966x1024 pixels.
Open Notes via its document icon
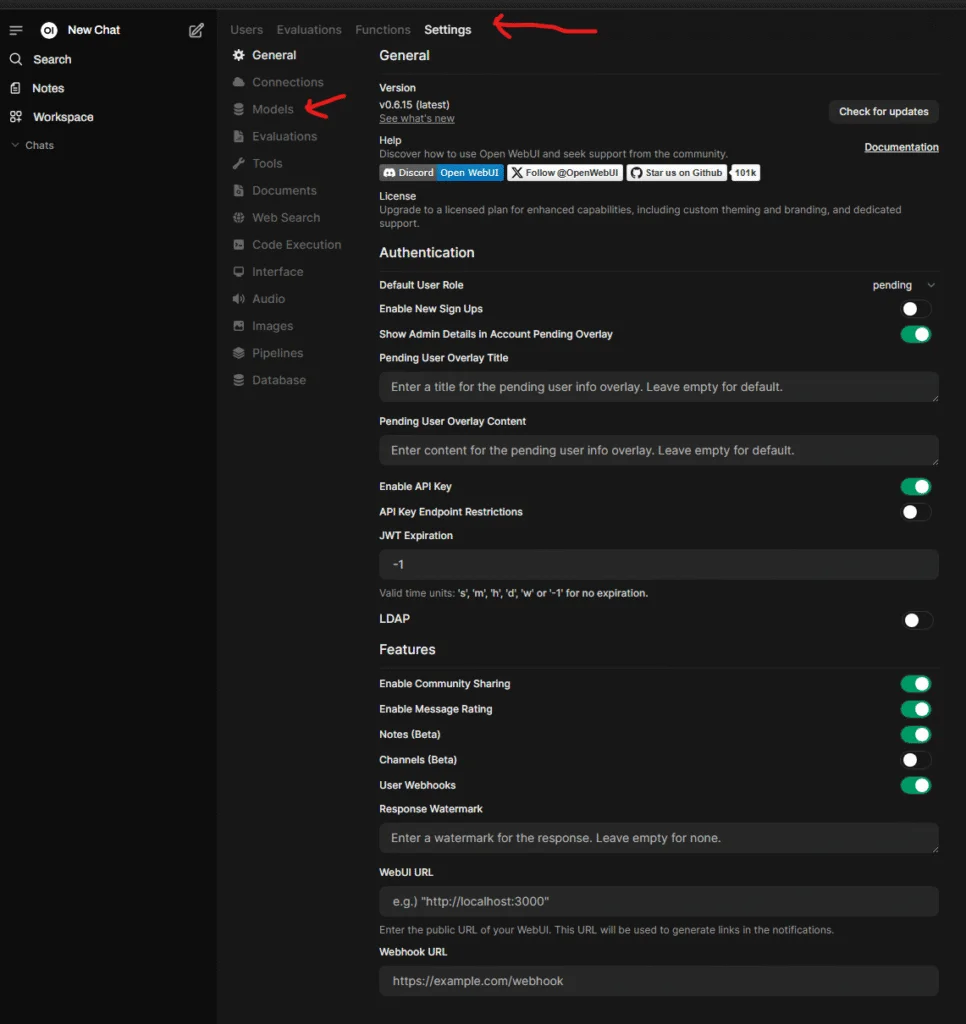click(16, 88)
